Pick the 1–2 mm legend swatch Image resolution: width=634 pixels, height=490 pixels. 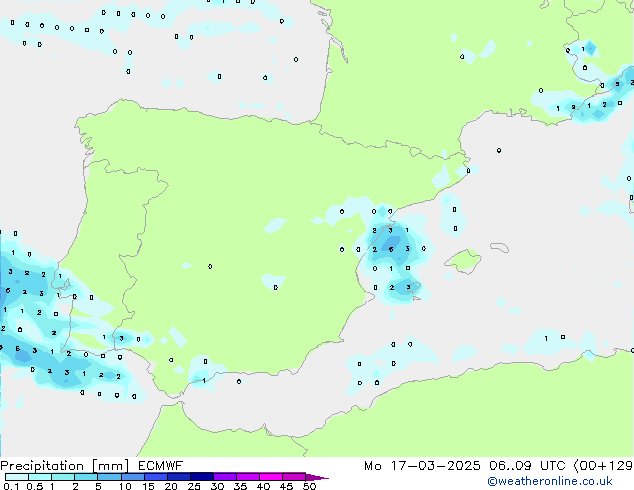click(x=63, y=477)
